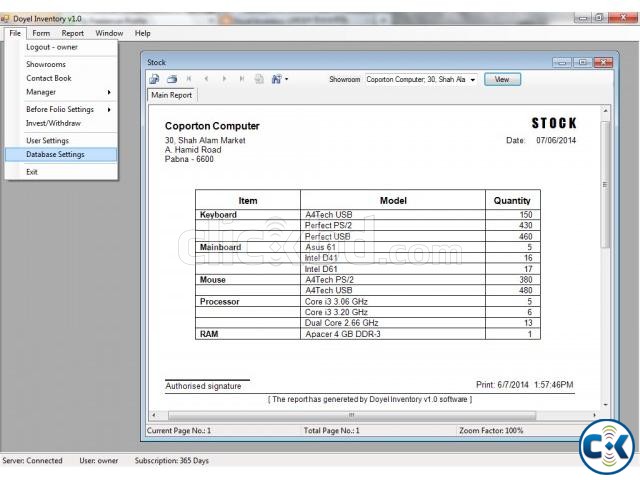Open the File menu
The width and height of the screenshot is (640, 480).
tap(15, 33)
